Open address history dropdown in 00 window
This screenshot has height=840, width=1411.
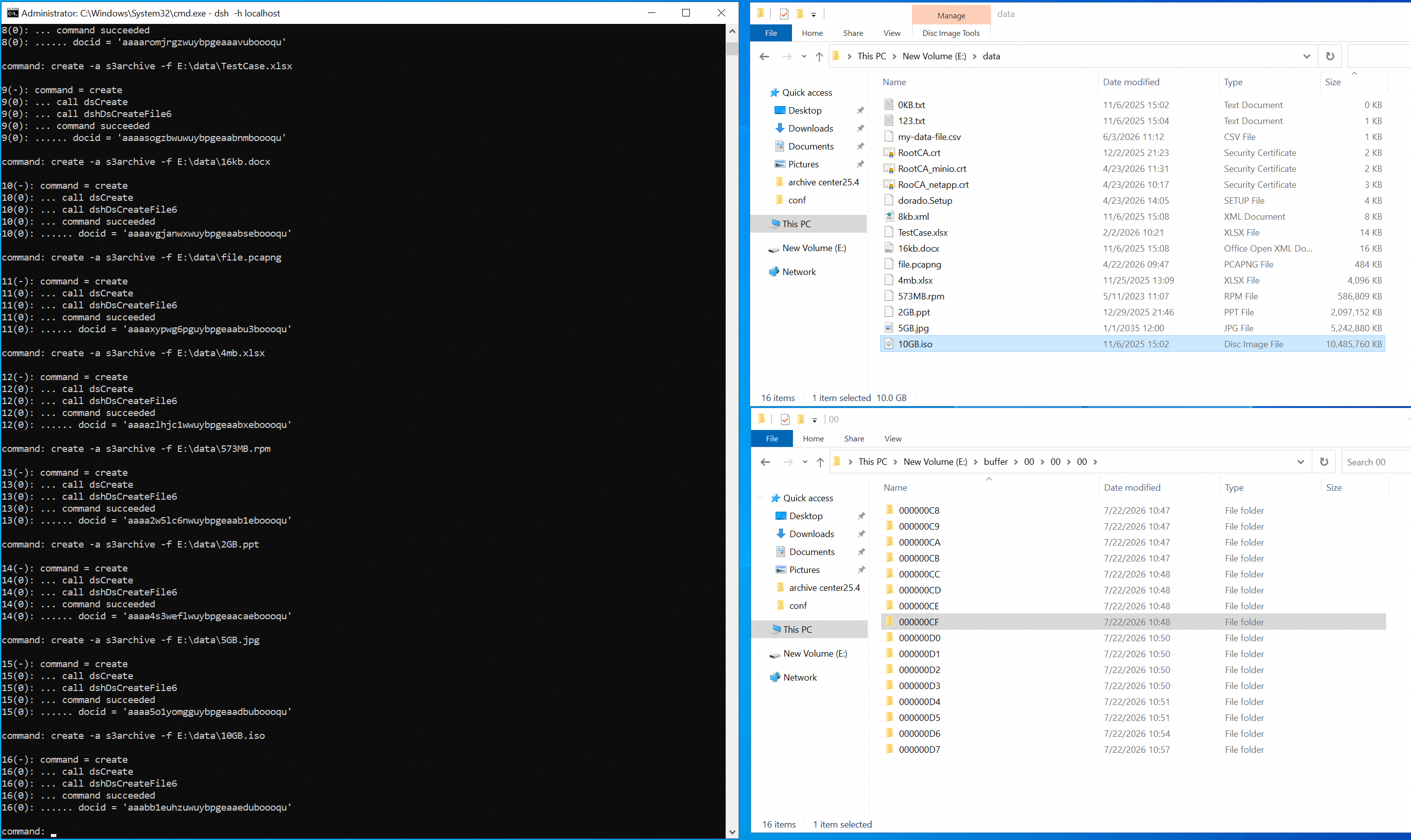[1300, 462]
